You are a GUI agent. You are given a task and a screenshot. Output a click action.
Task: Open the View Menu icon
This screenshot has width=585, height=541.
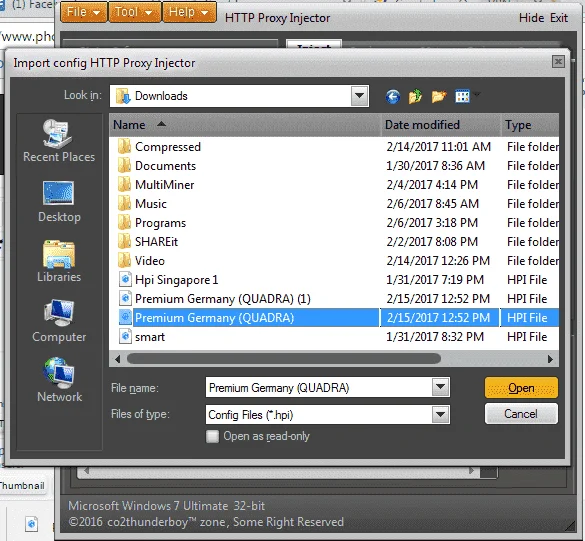coord(462,97)
